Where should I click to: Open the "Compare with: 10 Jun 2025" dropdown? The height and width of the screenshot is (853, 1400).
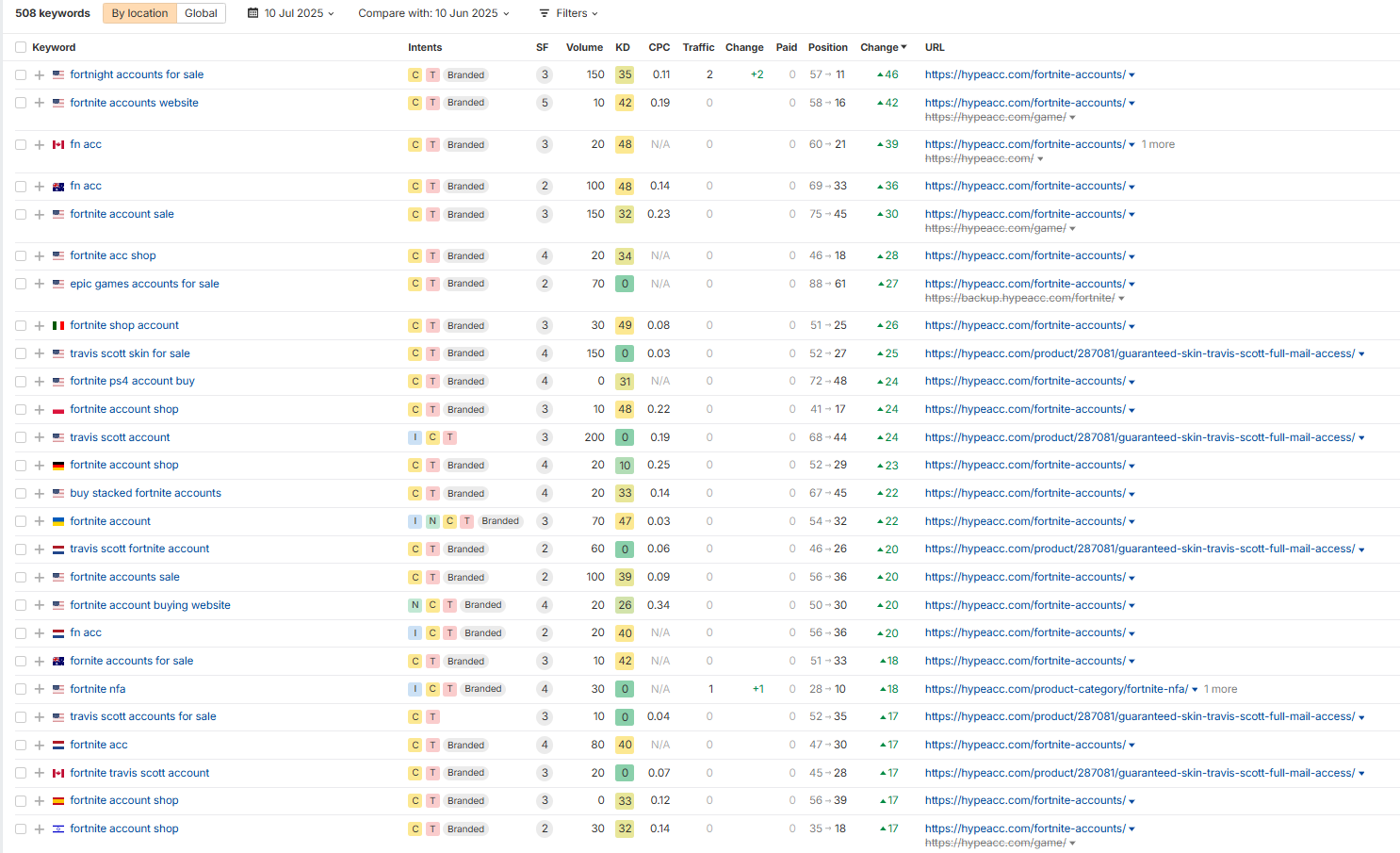[x=433, y=13]
